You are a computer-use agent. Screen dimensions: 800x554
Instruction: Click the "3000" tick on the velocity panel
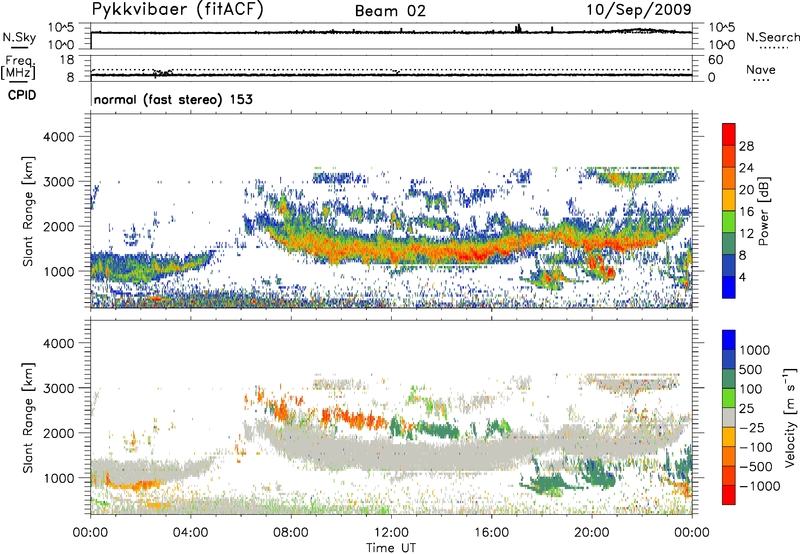(58, 388)
